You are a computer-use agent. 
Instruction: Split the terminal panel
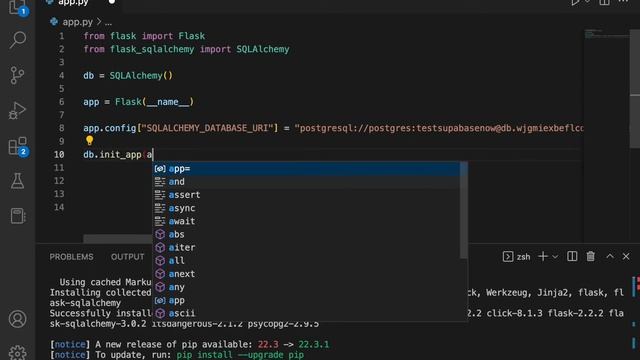(x=572, y=256)
